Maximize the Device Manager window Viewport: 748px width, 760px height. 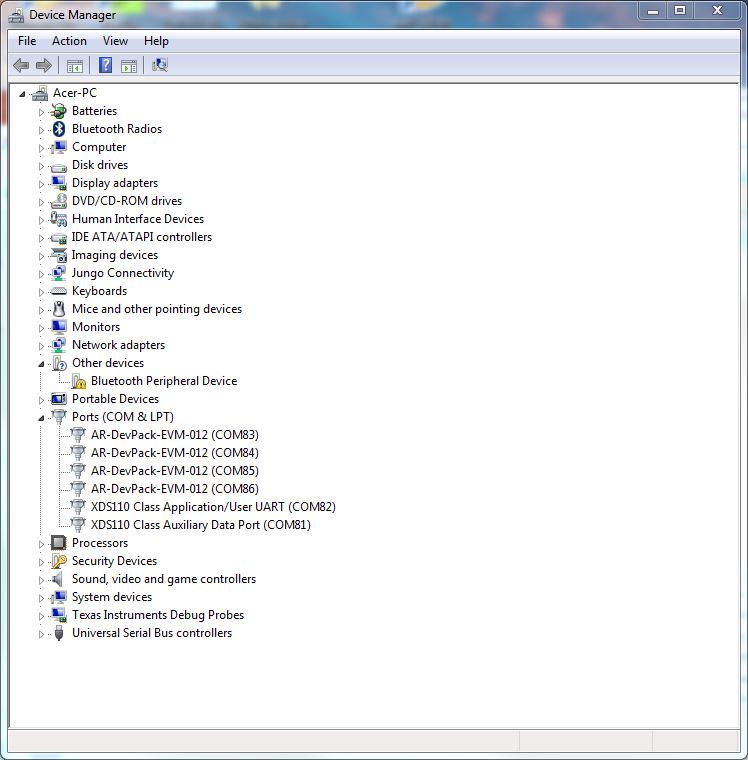[680, 11]
